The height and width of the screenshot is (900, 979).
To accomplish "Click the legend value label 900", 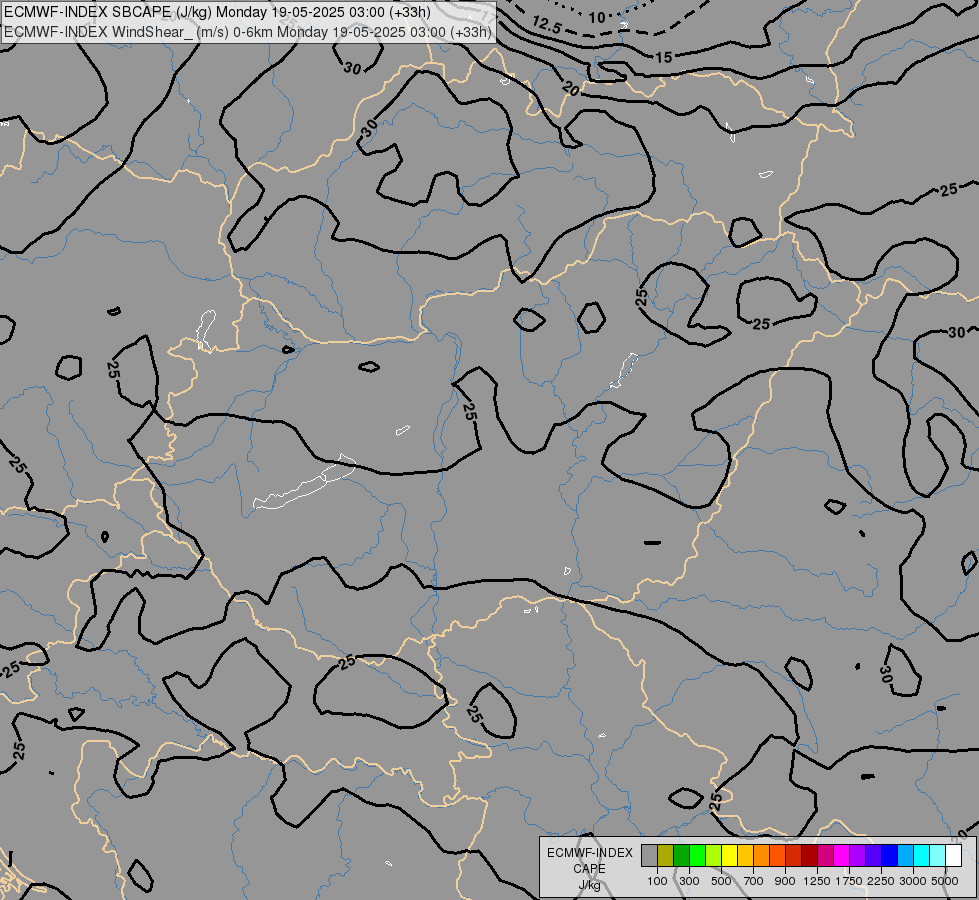I will pyautogui.click(x=785, y=881).
